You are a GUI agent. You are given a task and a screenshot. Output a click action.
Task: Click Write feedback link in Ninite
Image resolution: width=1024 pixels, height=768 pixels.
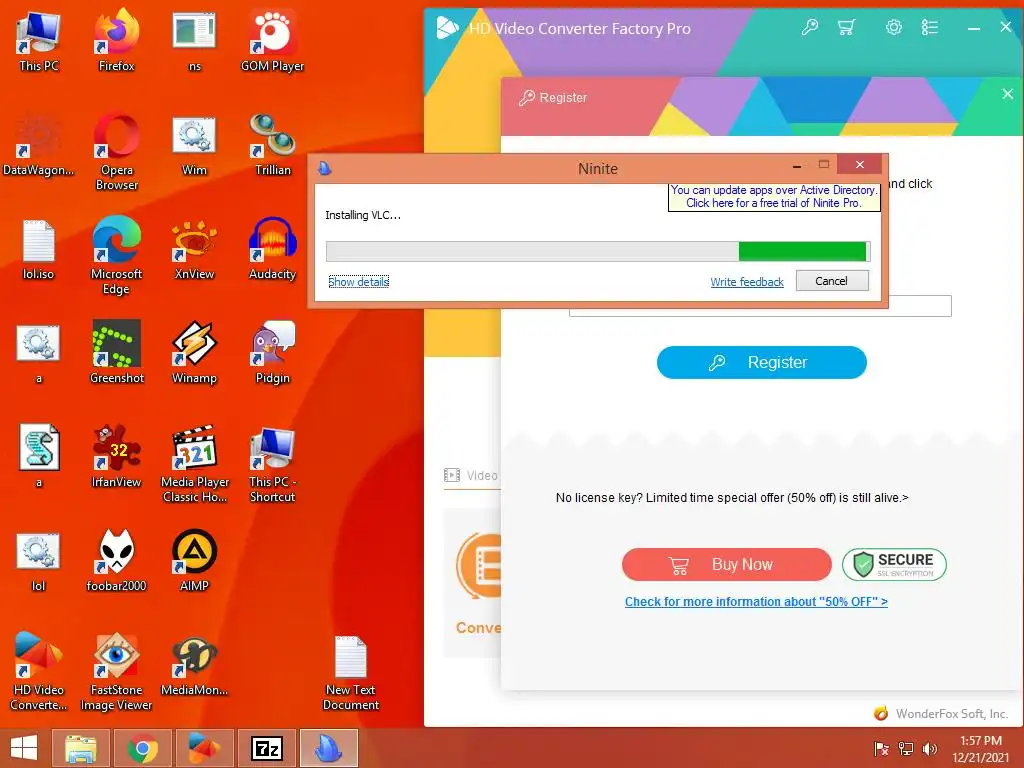pos(747,281)
